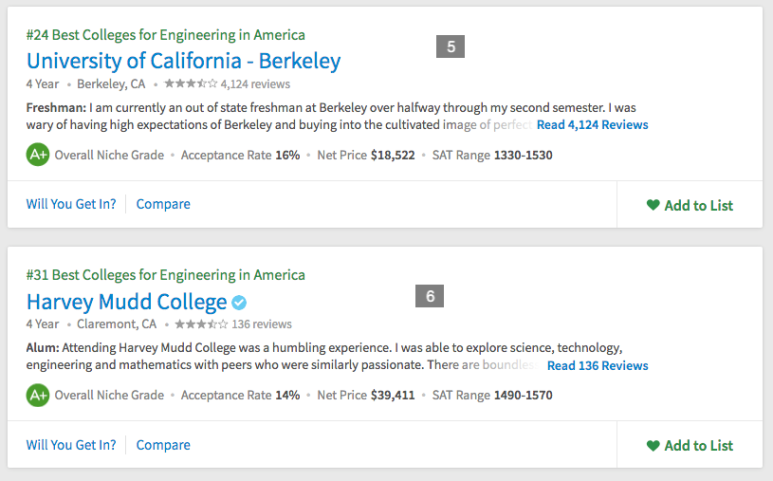
Task: Click the gray number 5 marker
Action: 451,46
